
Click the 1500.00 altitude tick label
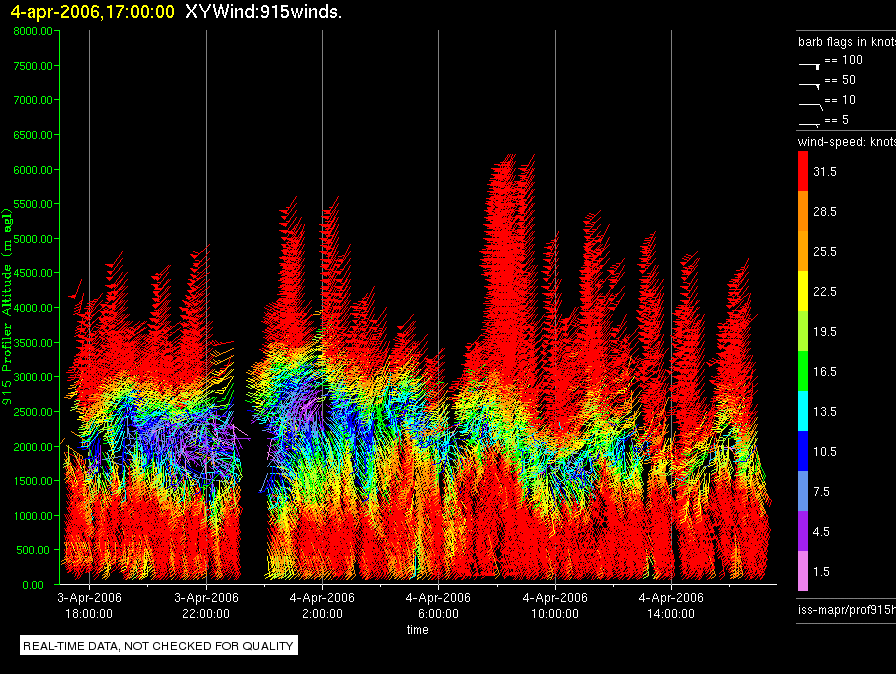pyautogui.click(x=33, y=481)
